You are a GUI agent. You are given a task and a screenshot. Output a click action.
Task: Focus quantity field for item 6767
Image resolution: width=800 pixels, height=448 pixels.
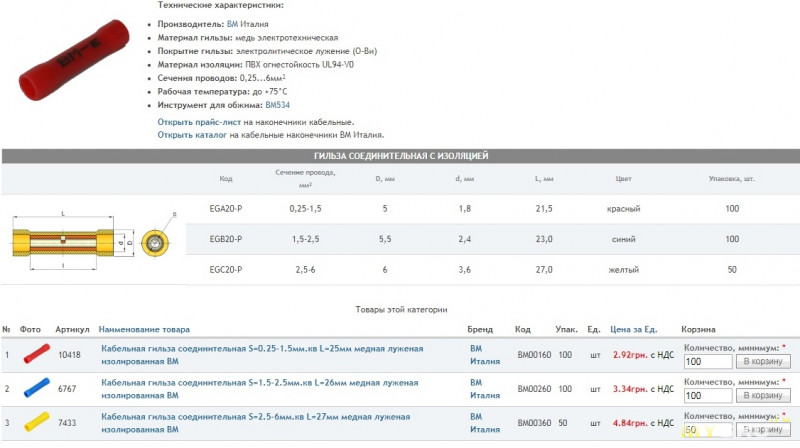click(x=708, y=395)
